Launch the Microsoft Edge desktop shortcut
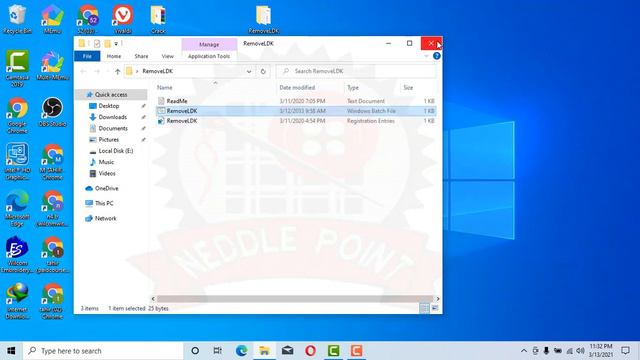640x360 pixels. 17,209
